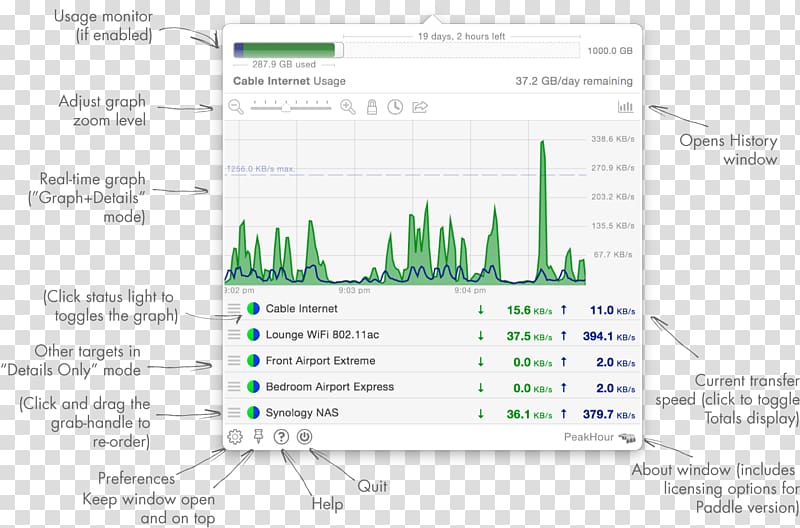Click the clock icon in graph toolbar
This screenshot has height=528, width=800.
click(395, 106)
